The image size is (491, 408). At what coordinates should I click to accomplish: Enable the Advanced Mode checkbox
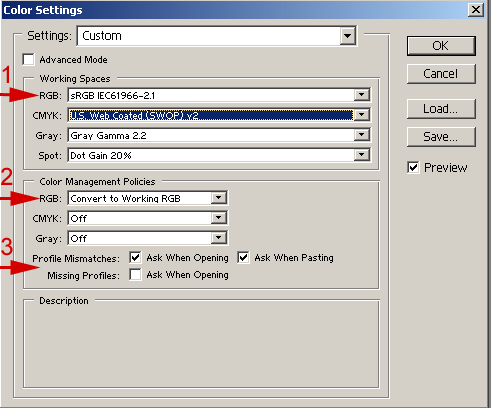click(x=29, y=60)
